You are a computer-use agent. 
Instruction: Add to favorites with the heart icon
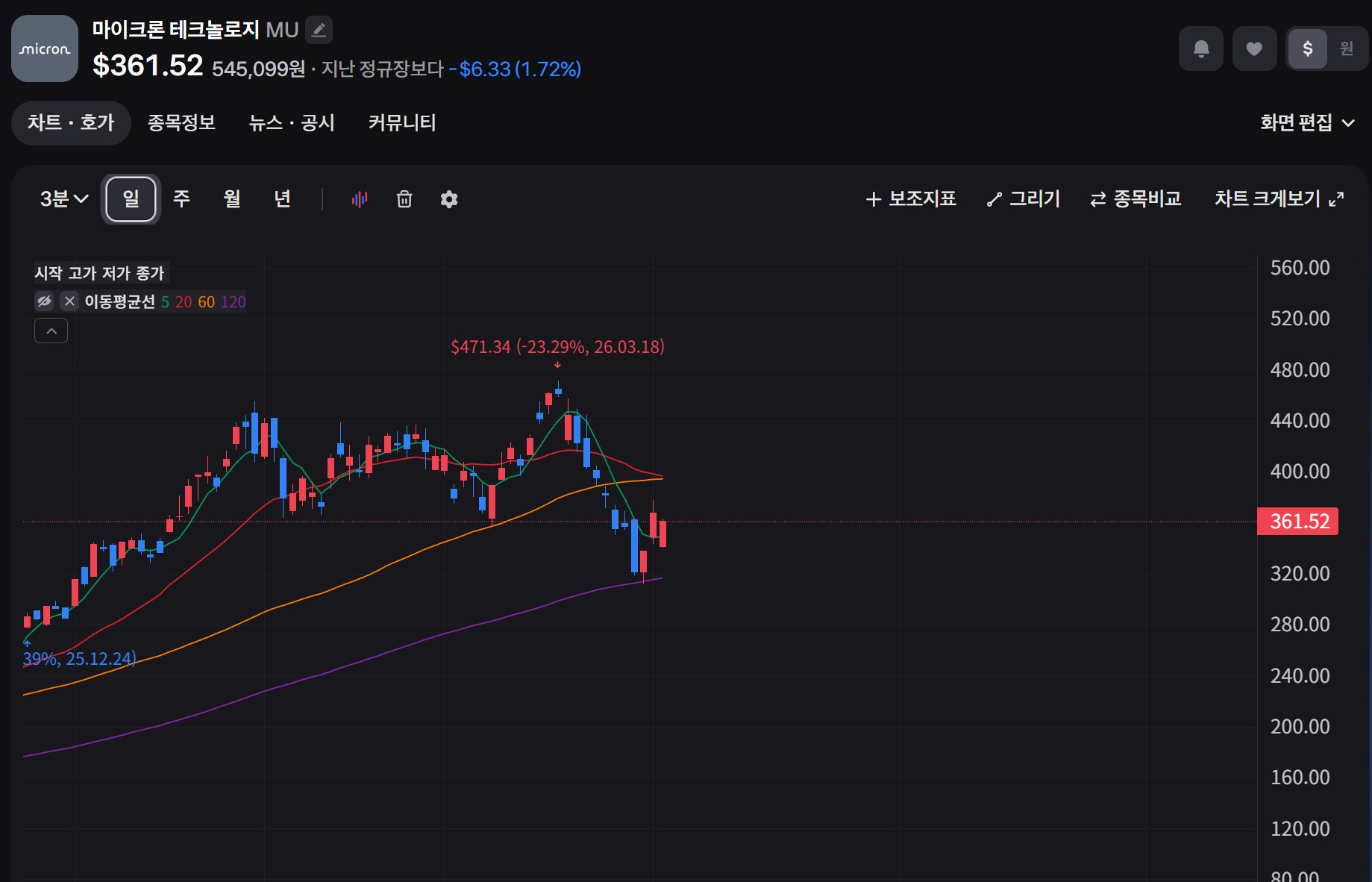click(1254, 49)
